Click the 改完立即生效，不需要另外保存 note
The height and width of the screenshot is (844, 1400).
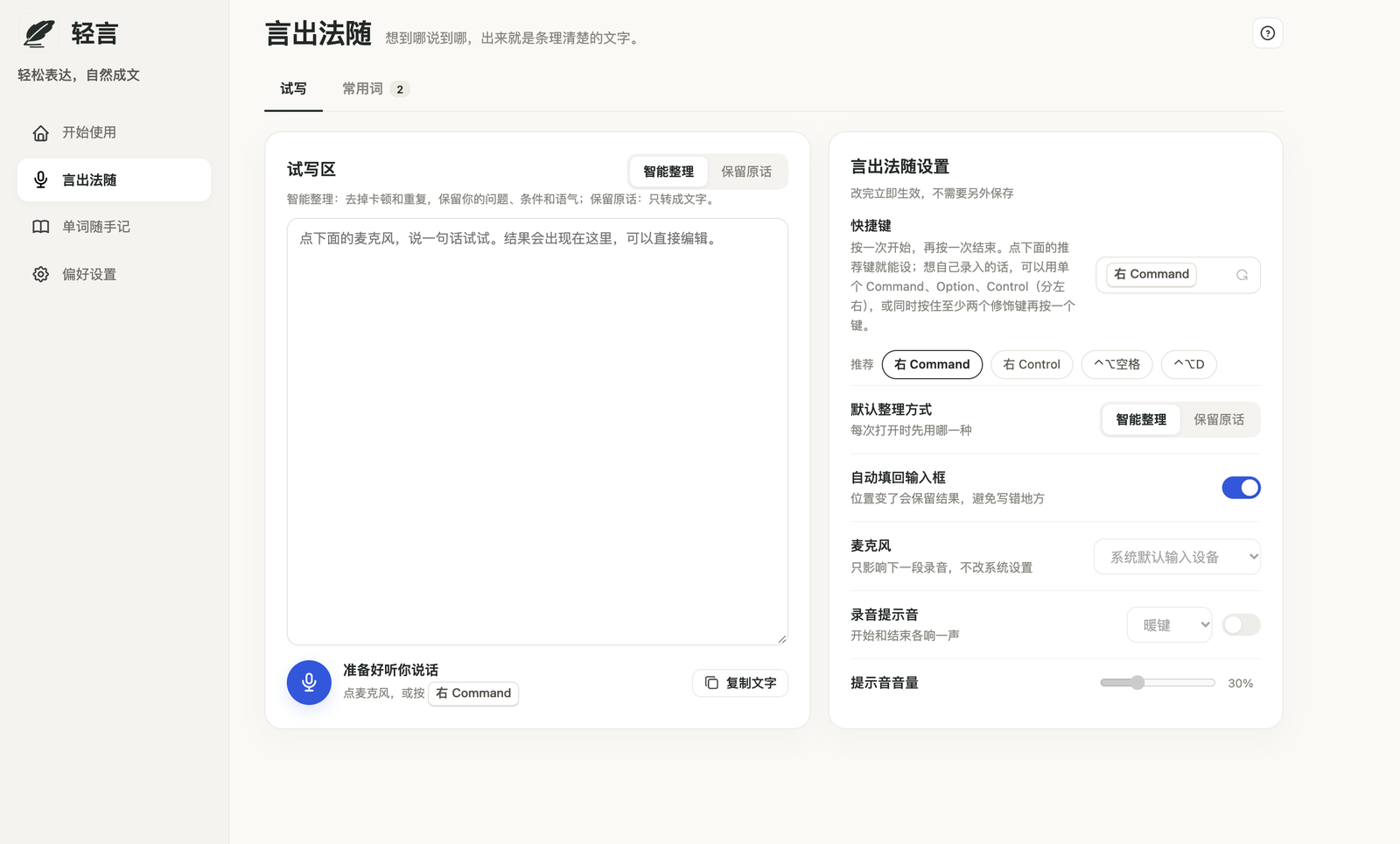[932, 193]
